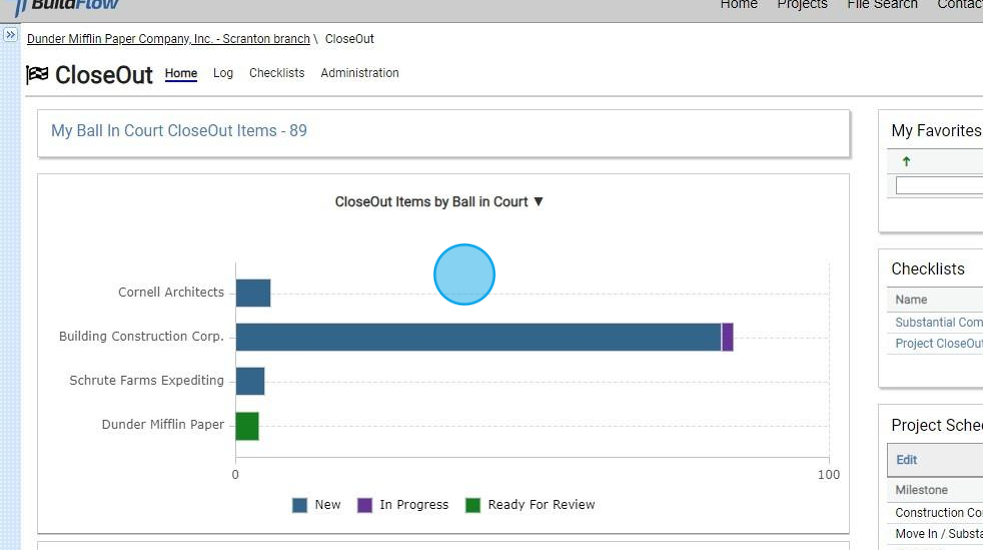Open the Project CloseOut checklist link
This screenshot has width=983, height=550.
click(938, 344)
